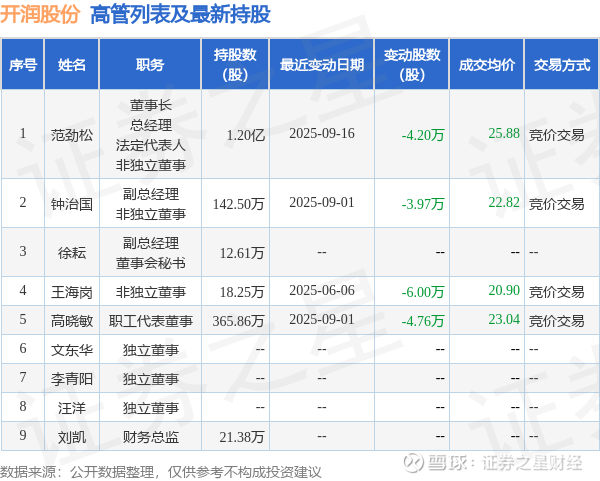This screenshot has width=600, height=481.
Task: Click the 职工代表董事 position cell
Action: 150,321
